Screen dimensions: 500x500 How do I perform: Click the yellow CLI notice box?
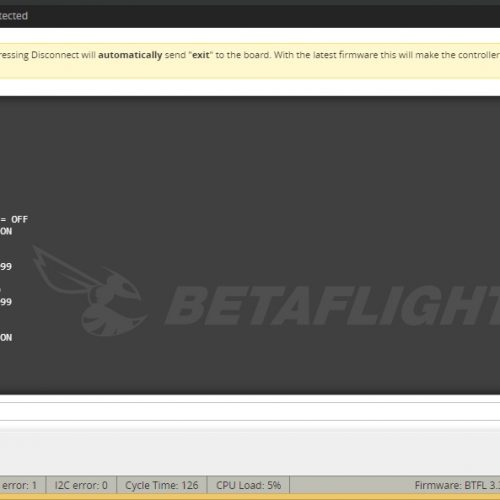pyautogui.click(x=250, y=61)
